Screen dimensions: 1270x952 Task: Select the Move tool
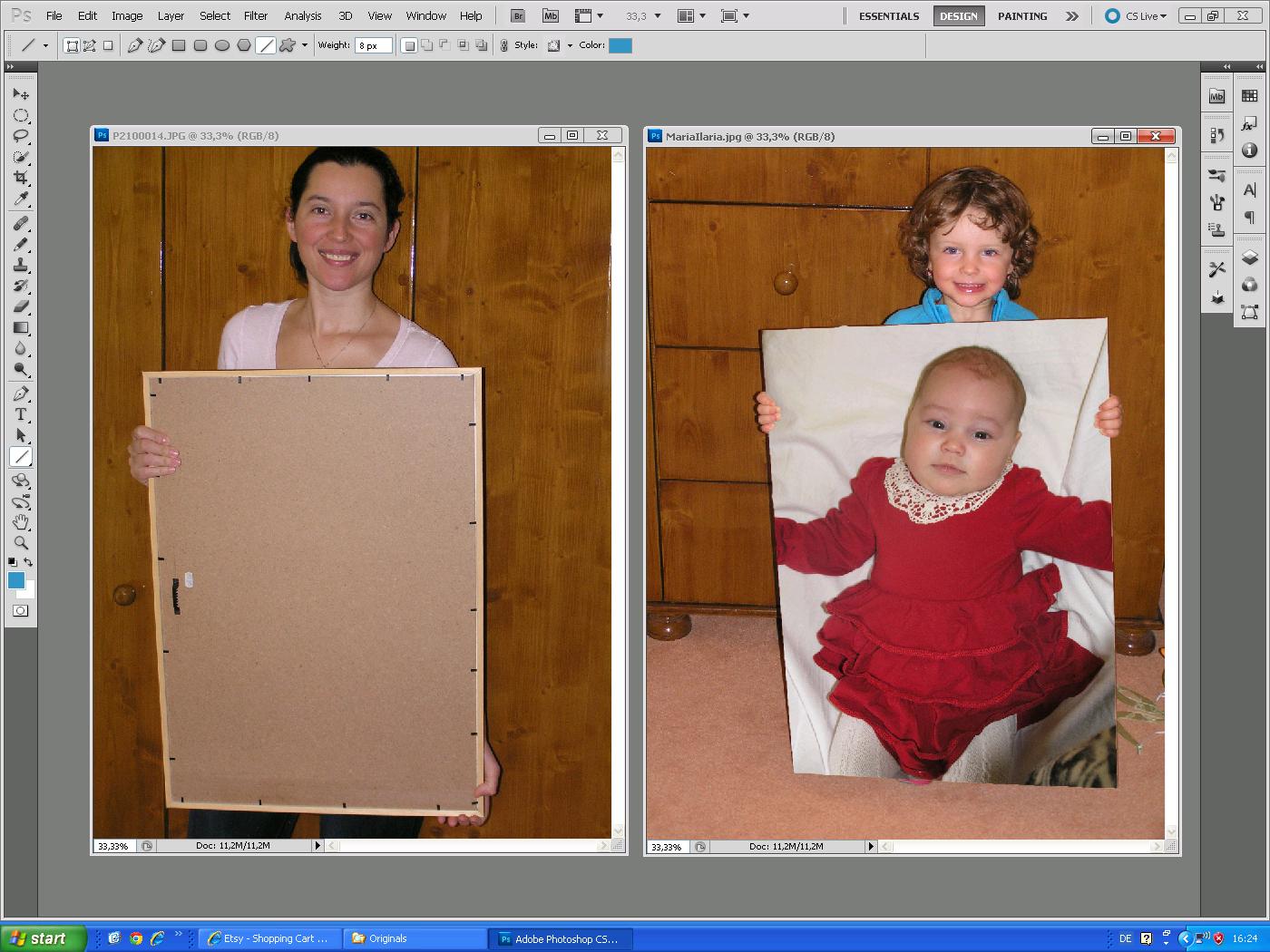(21, 93)
